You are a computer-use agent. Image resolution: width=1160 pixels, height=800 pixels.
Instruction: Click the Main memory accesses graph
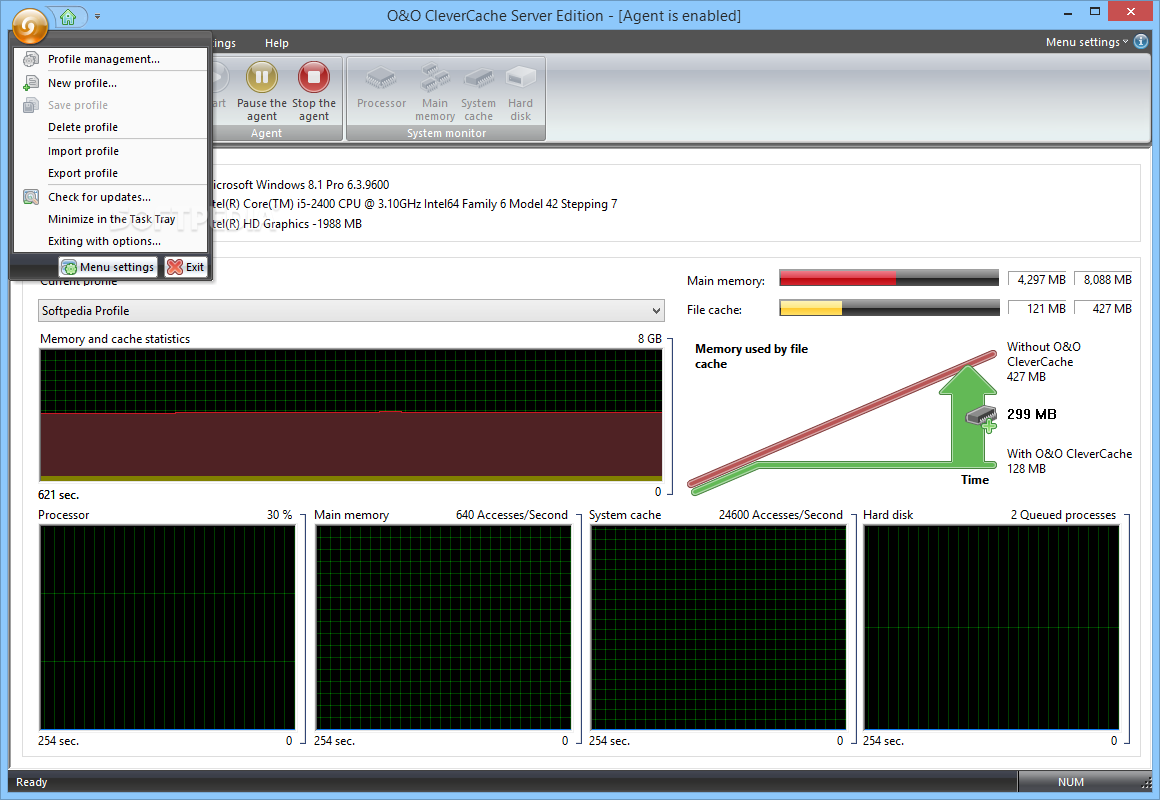[x=443, y=628]
